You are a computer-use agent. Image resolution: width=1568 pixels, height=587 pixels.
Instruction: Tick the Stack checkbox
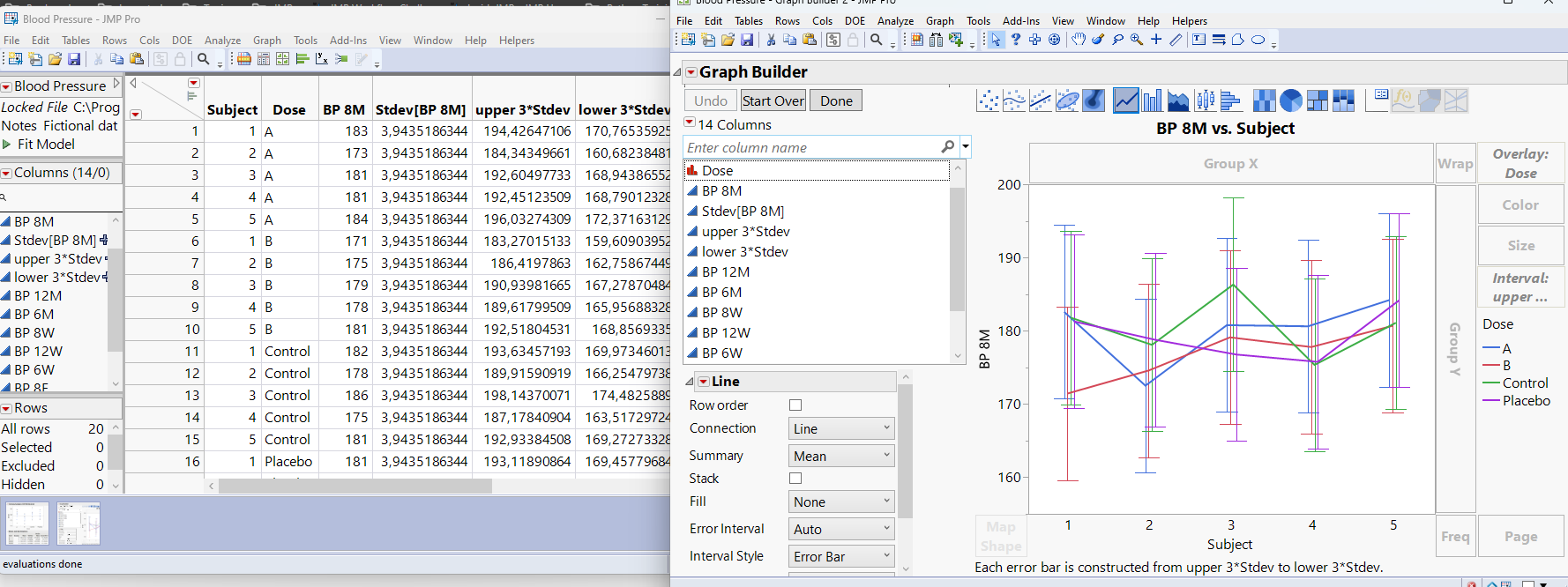[795, 479]
